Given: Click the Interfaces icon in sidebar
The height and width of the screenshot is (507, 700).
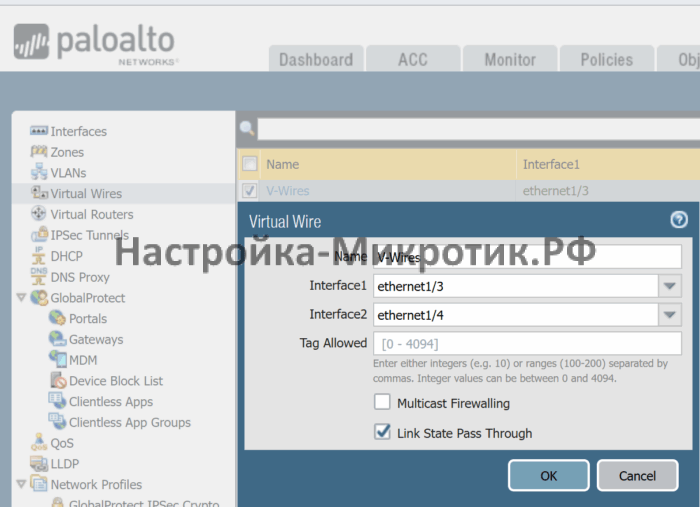Looking at the screenshot, I should pyautogui.click(x=39, y=131).
